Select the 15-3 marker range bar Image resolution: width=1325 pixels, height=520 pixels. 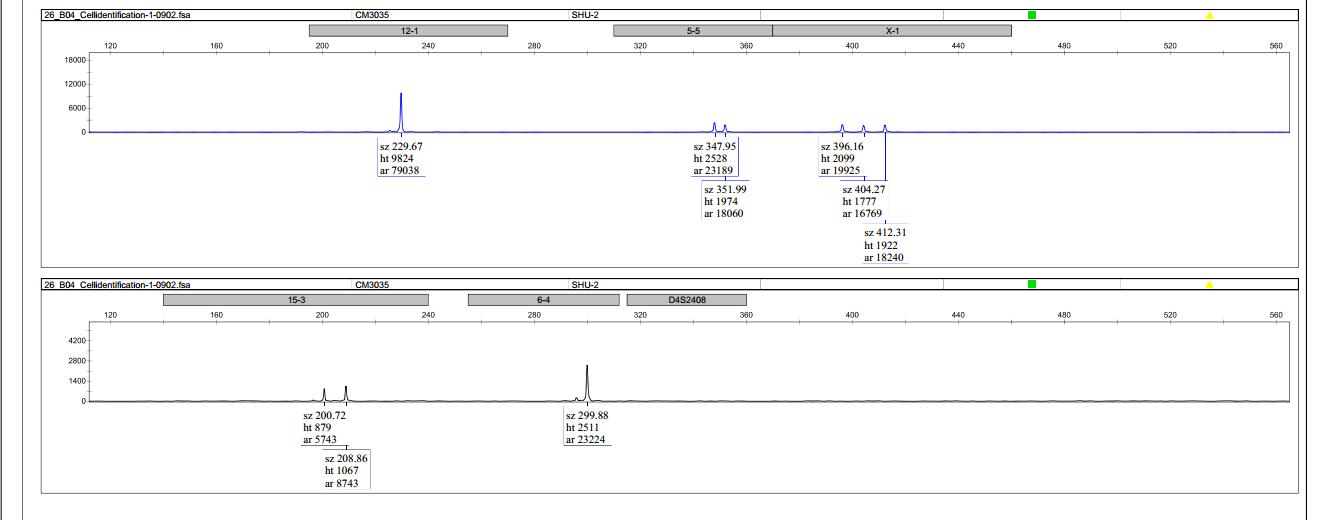(x=296, y=300)
